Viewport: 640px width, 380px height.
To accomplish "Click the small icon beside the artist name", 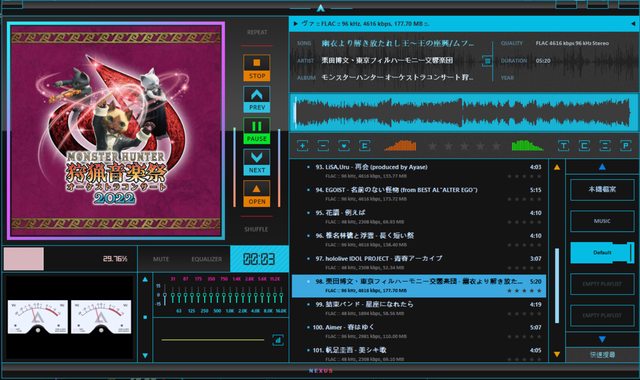I will point(487,61).
